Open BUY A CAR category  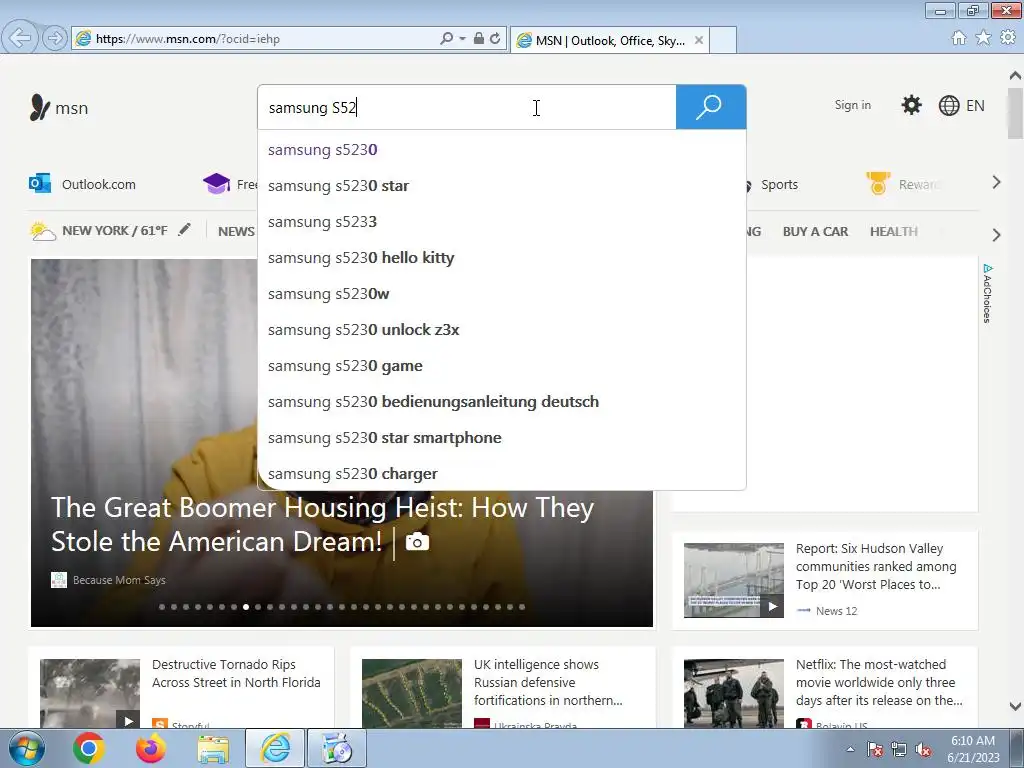(815, 231)
